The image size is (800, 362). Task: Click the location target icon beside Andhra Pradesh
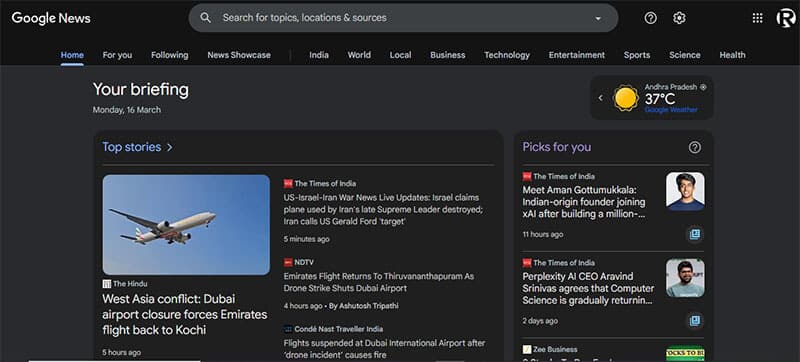click(x=703, y=87)
